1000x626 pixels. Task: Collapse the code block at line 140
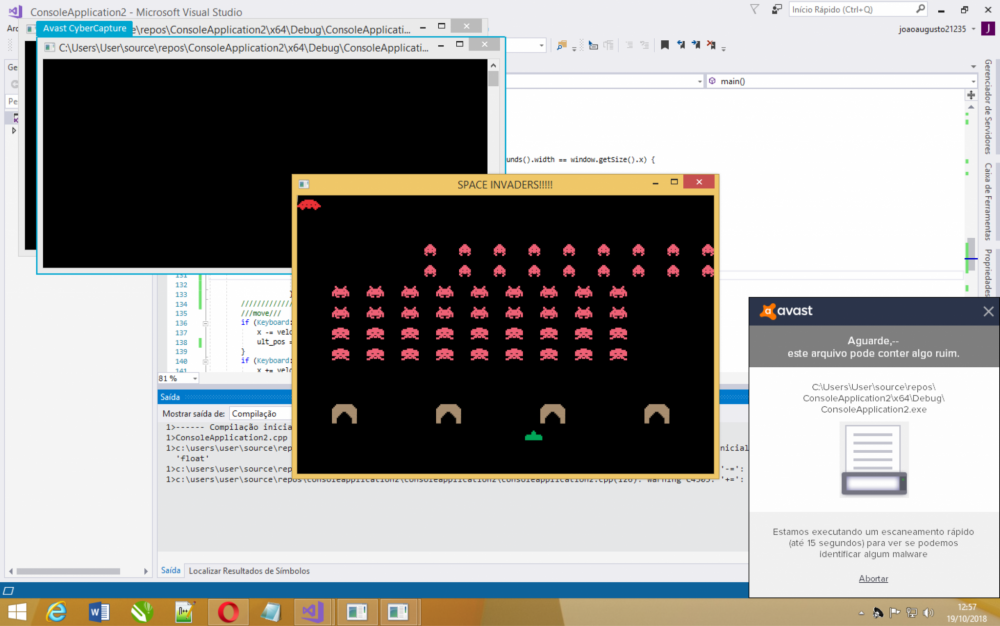(x=205, y=361)
